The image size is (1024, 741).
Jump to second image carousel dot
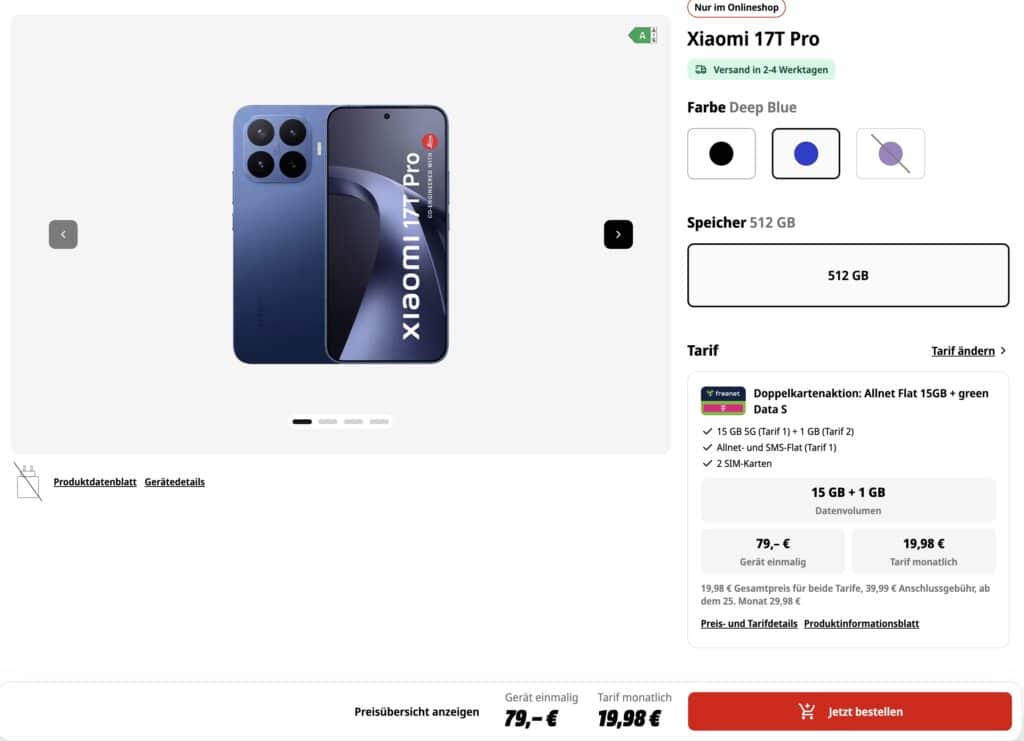pos(328,422)
